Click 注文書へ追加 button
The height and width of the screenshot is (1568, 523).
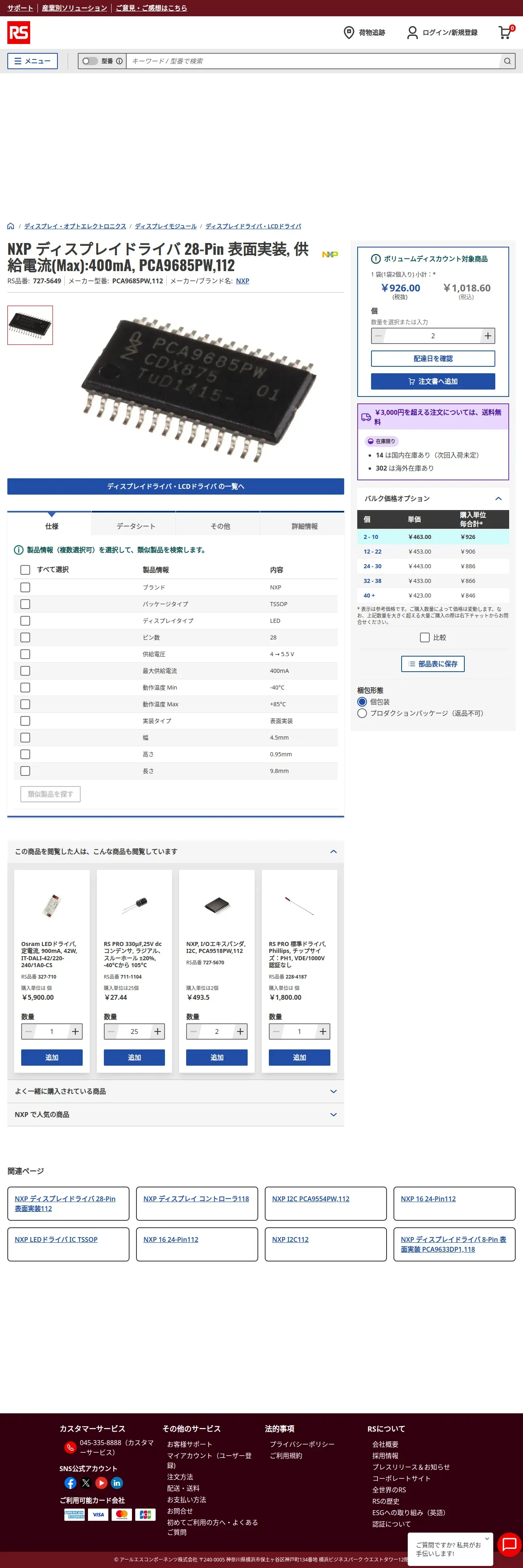point(433,382)
